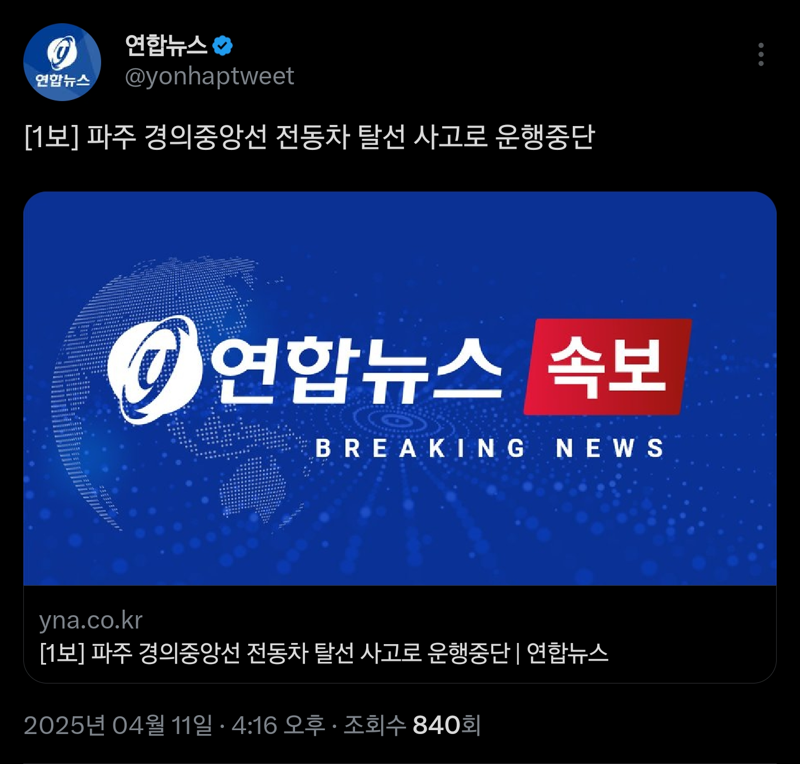Image resolution: width=800 pixels, height=764 pixels.
Task: Click the blue verified badge icon
Action: pyautogui.click(x=222, y=46)
